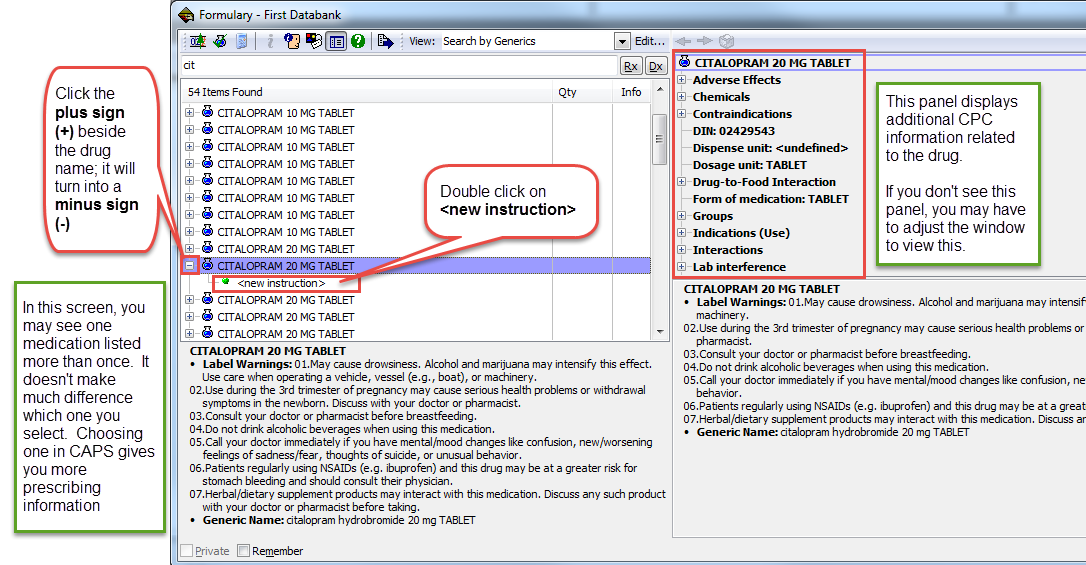Collapse the selected CITALOPRAM 20 MG TABLET
The height and width of the screenshot is (565, 1086).
190,266
